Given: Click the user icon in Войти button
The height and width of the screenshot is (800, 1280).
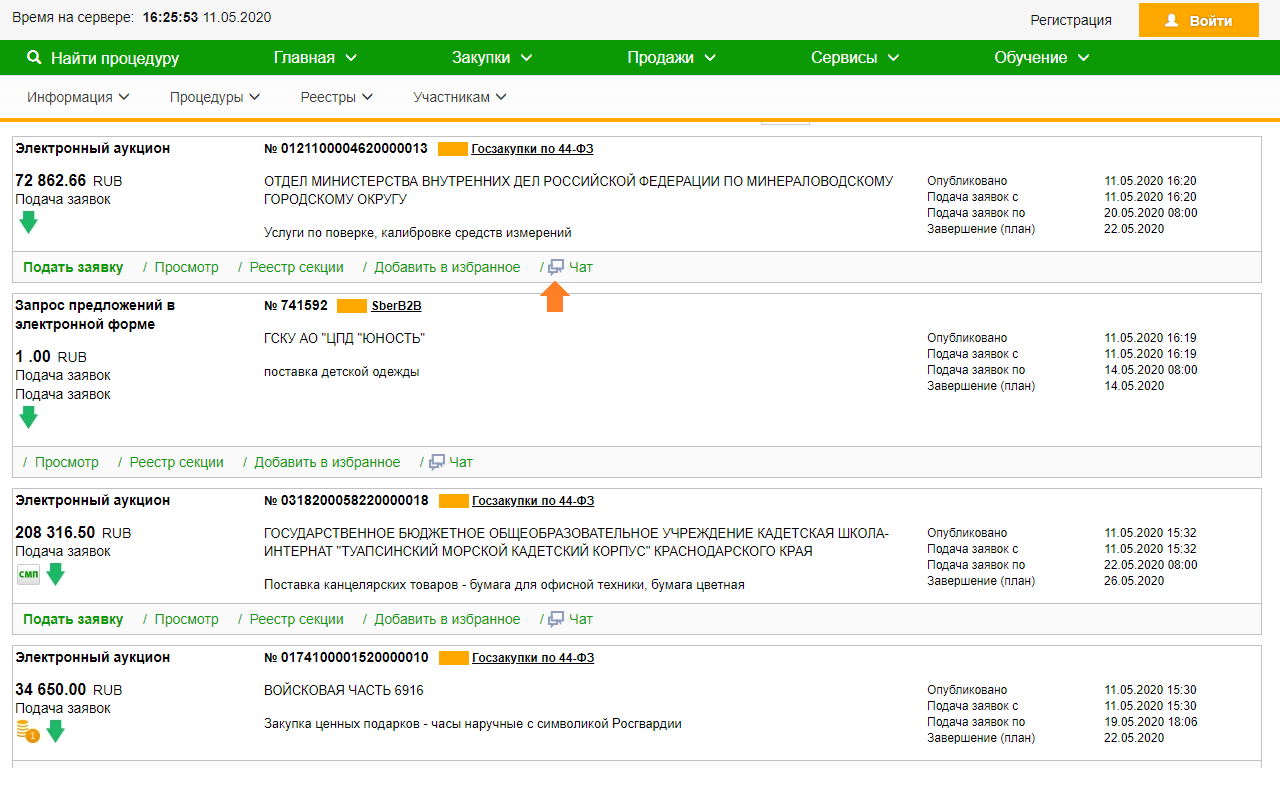Looking at the screenshot, I should (1172, 20).
